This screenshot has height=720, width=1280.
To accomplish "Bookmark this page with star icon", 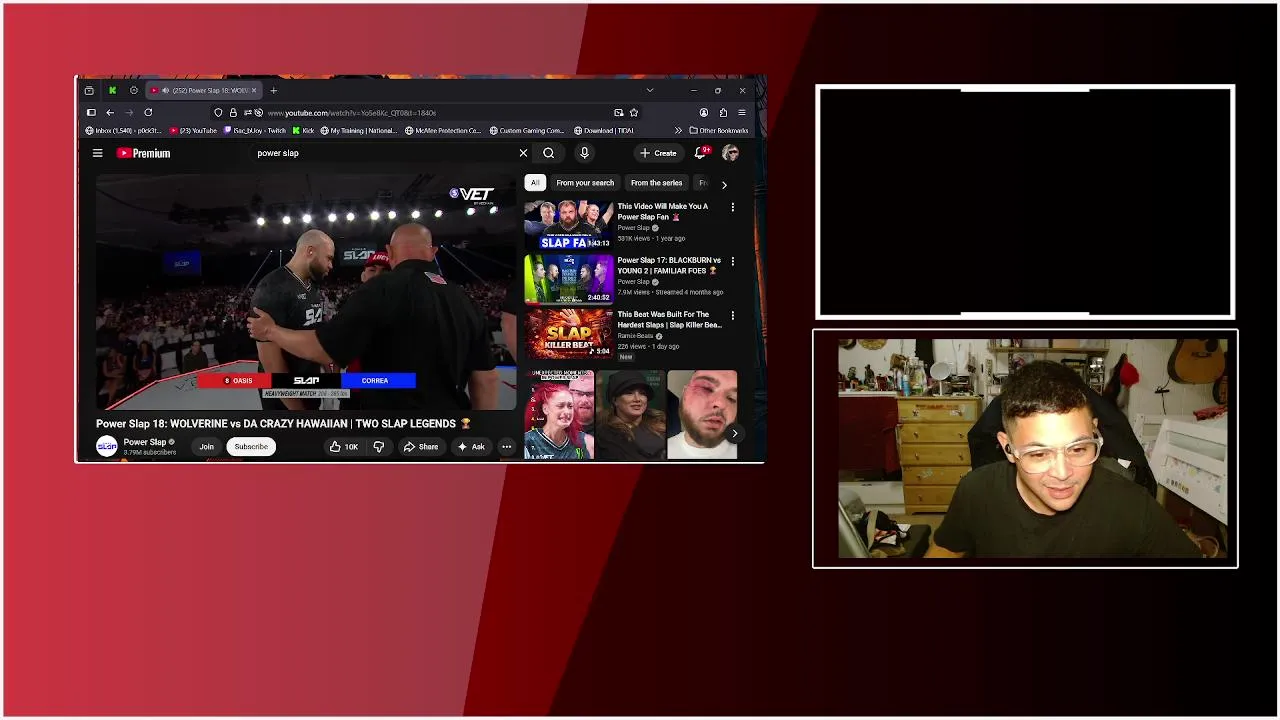I will 633,113.
